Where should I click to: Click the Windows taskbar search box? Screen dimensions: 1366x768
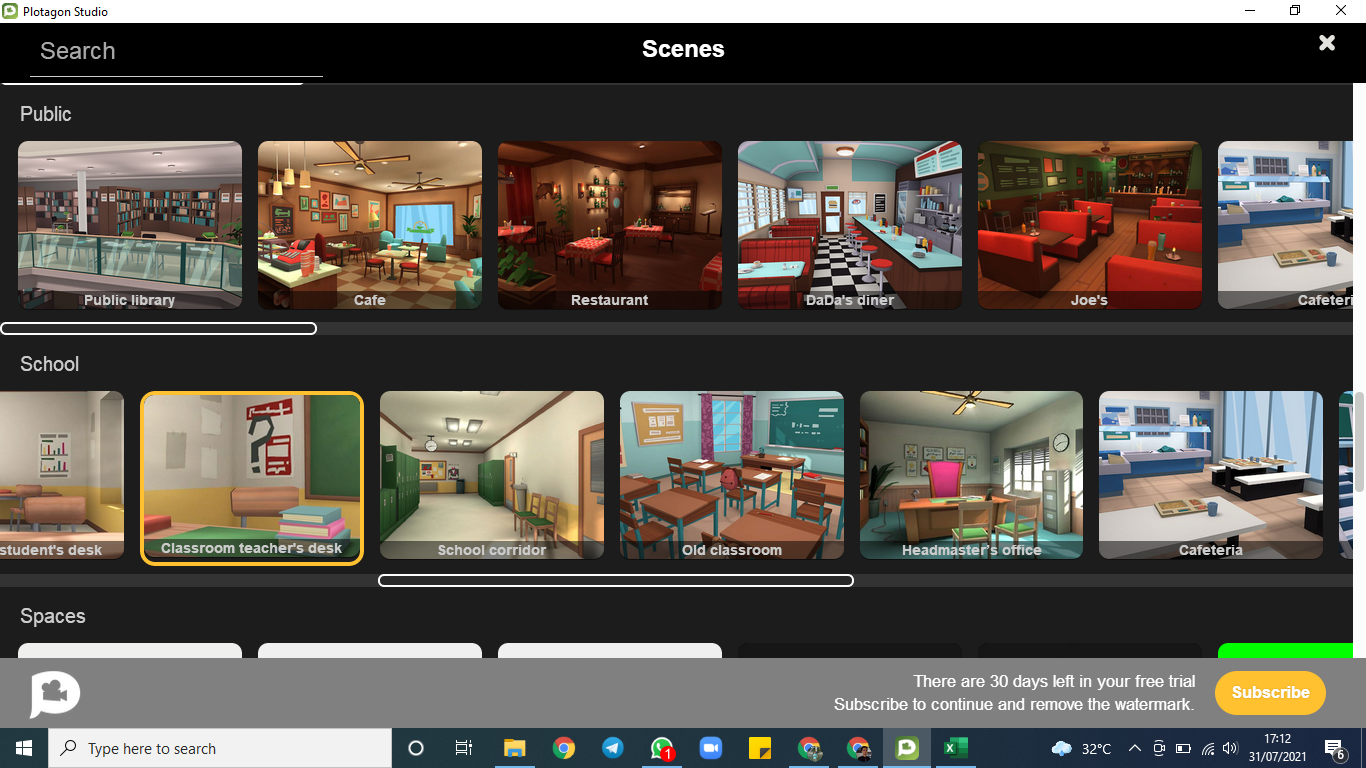220,748
